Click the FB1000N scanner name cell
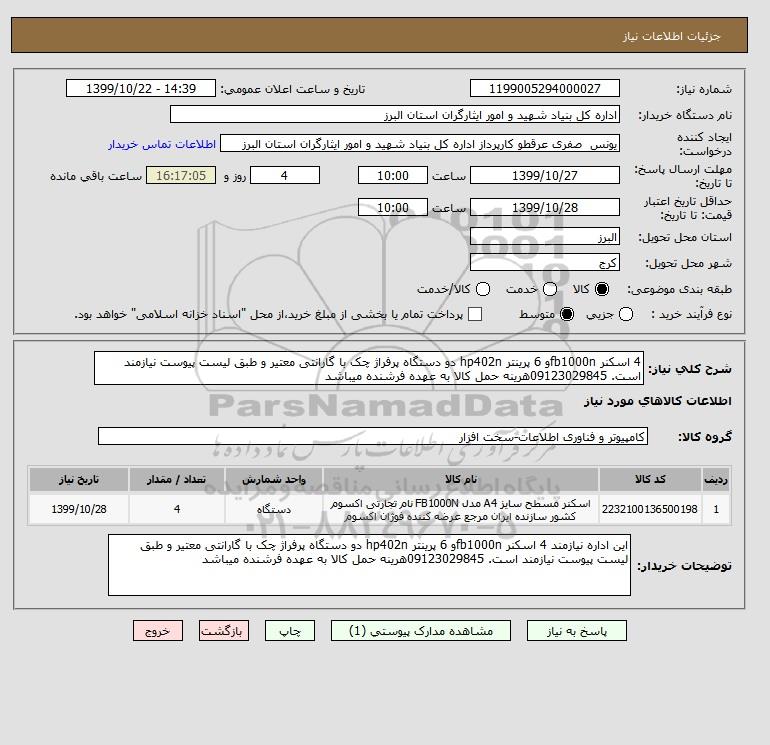Viewport: 770px width, 745px height. (x=461, y=509)
